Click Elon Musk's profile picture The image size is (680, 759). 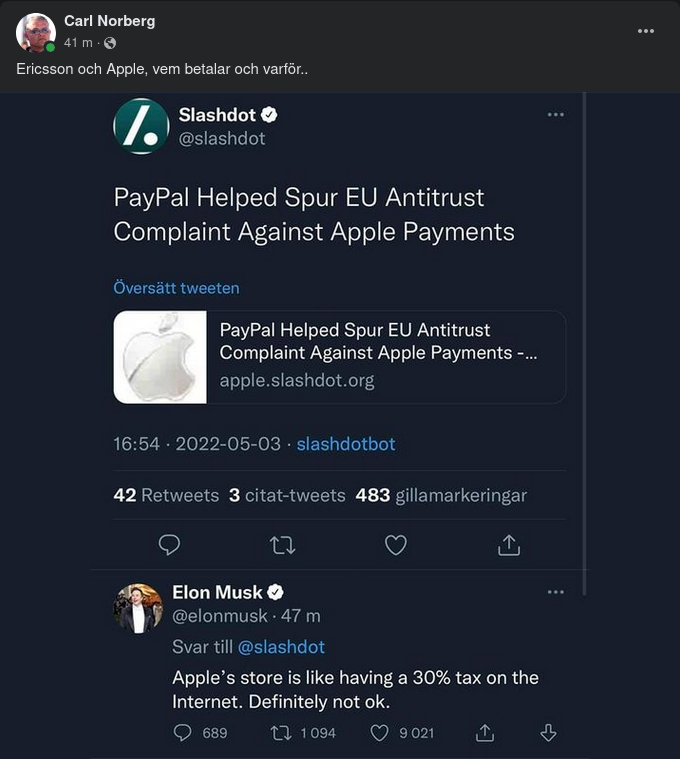(x=139, y=608)
